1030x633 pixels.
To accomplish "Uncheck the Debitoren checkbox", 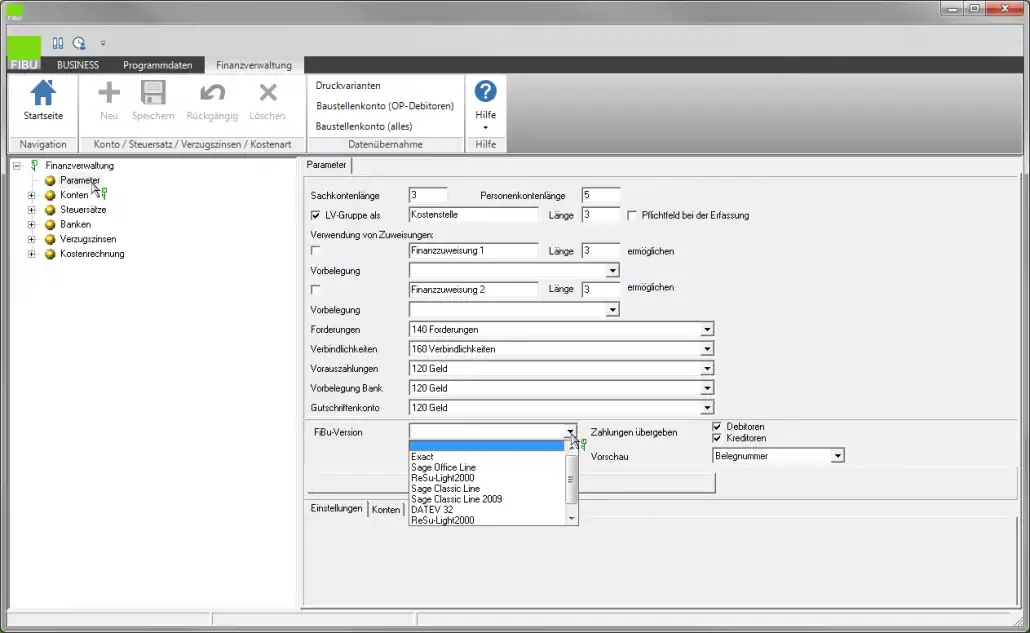I will coord(717,426).
